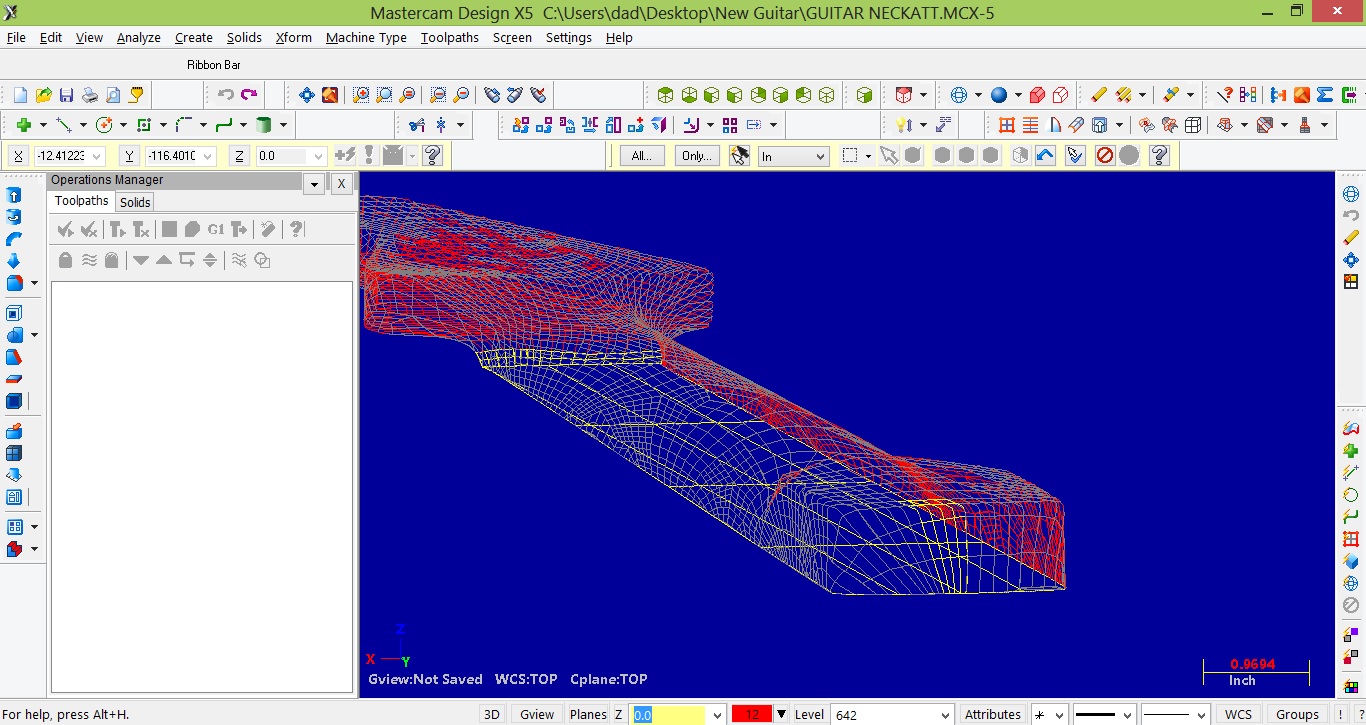Click the Undo arrow icon
The width and height of the screenshot is (1366, 725).
tap(226, 95)
